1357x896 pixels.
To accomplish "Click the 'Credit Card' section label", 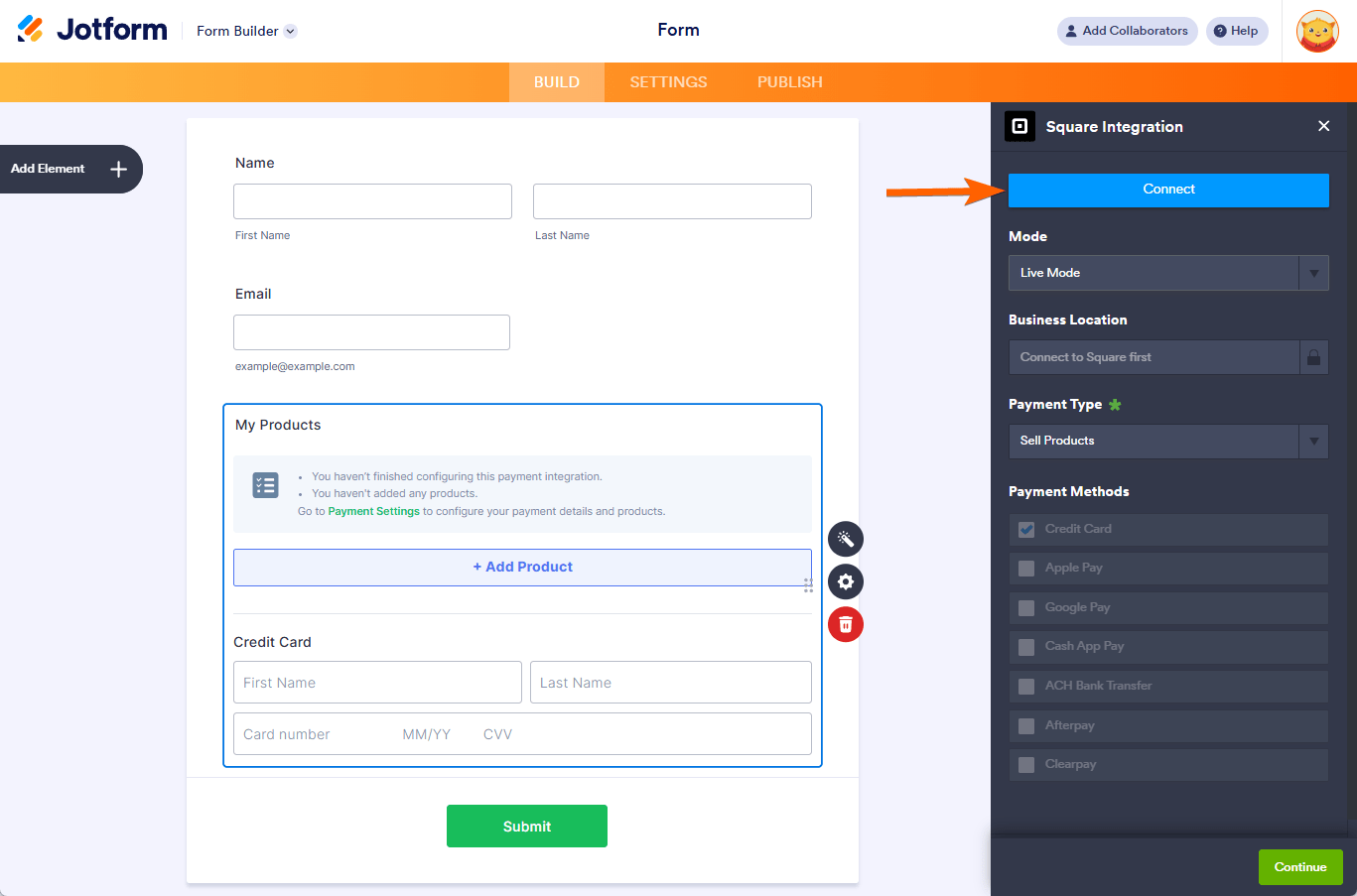I will (x=273, y=642).
